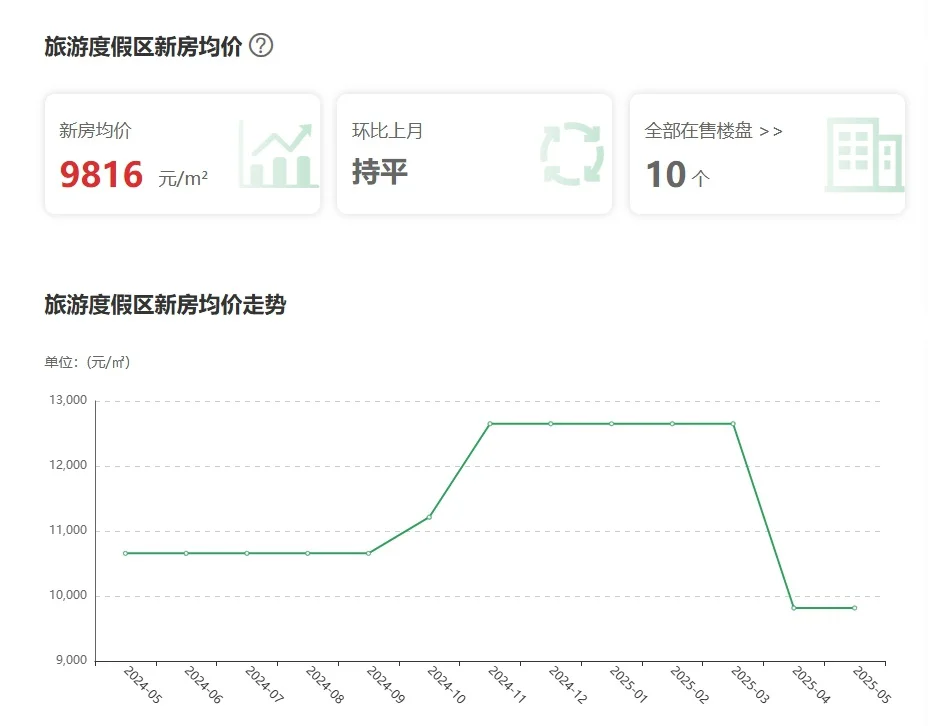Click the 2024-10 data point on line
This screenshot has width=928, height=726.
429,517
